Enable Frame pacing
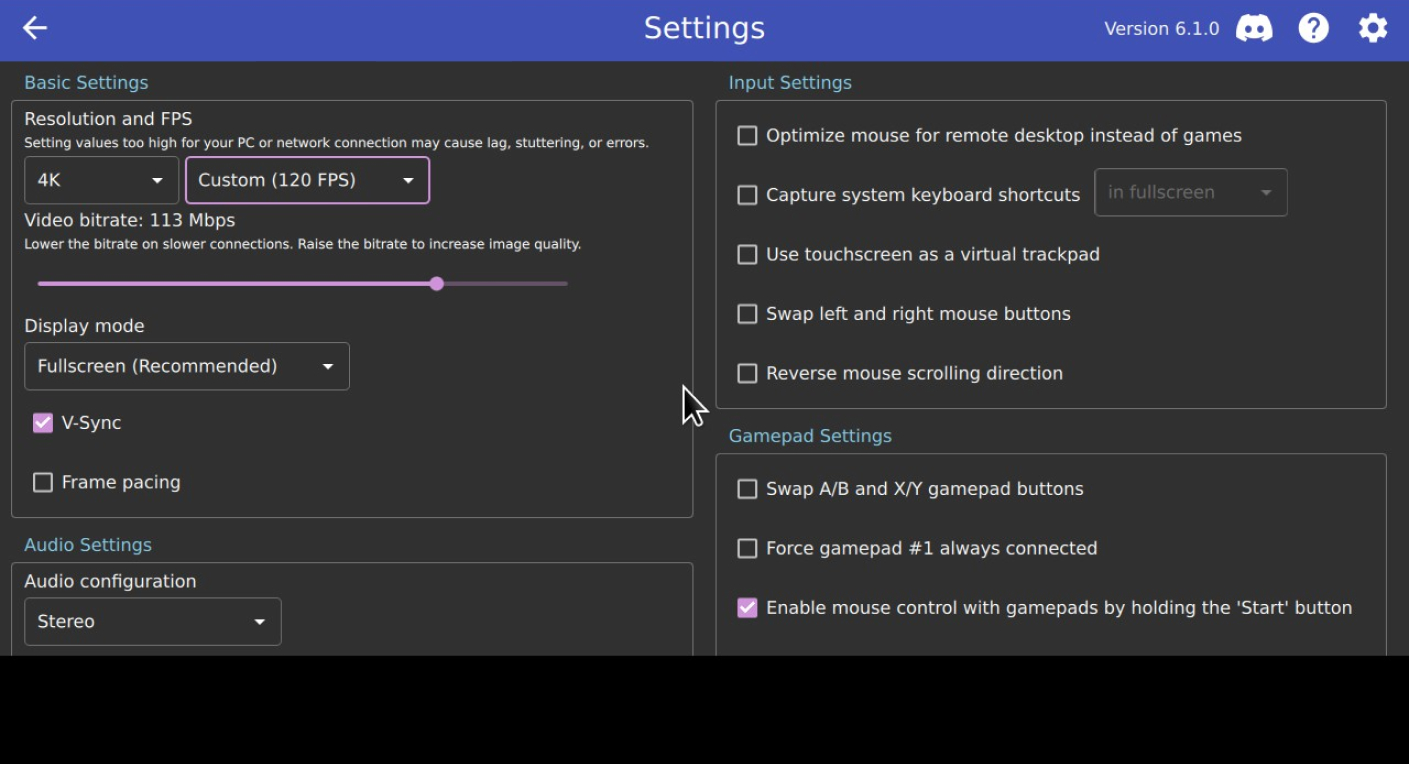 (42, 482)
